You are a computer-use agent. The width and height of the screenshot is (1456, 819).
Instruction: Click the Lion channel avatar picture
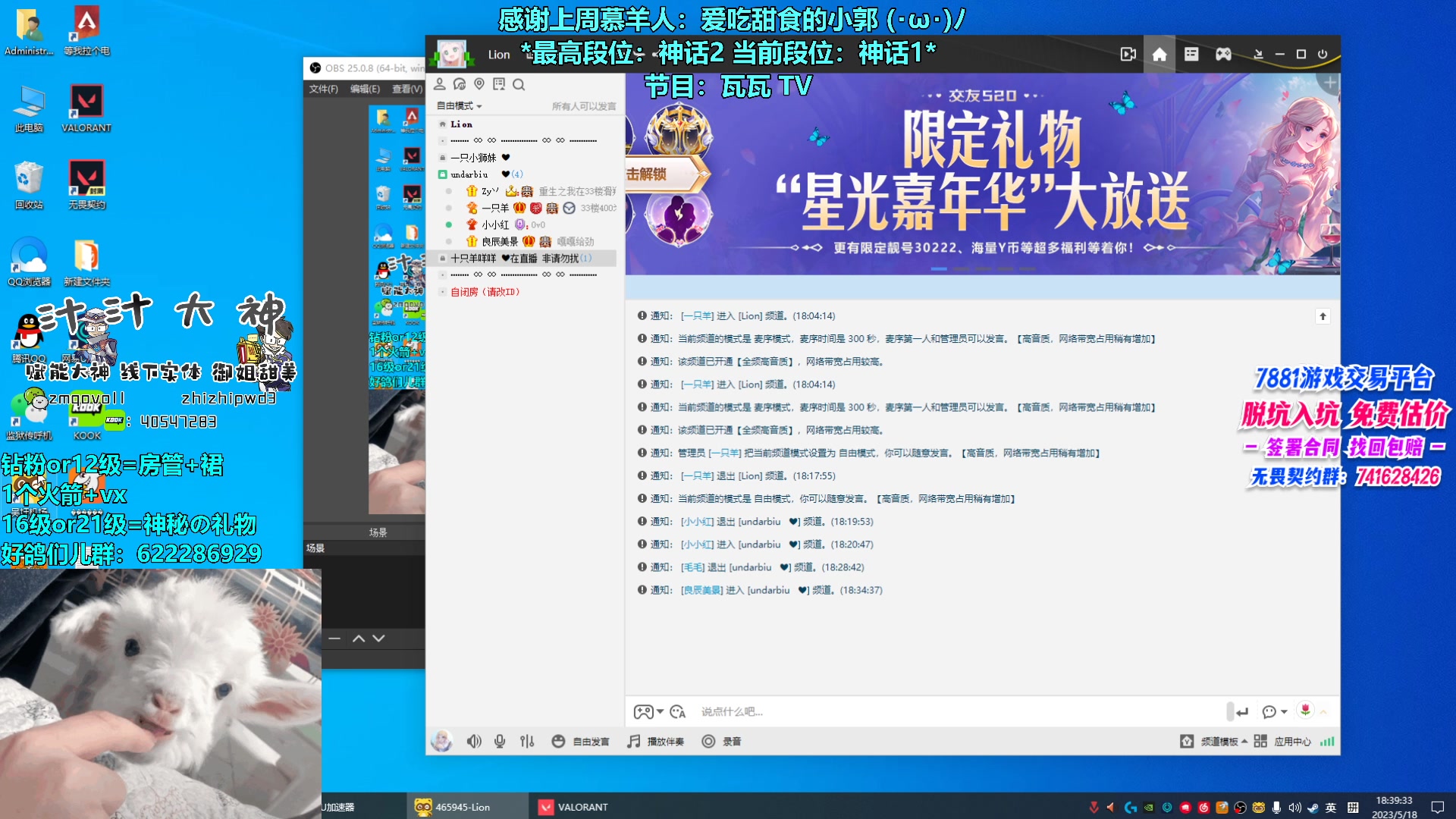point(452,55)
